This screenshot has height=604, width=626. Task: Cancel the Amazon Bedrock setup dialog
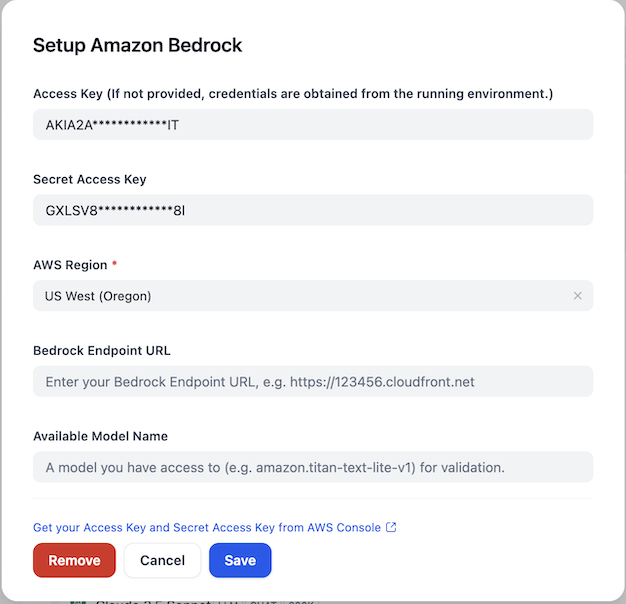click(x=162, y=561)
